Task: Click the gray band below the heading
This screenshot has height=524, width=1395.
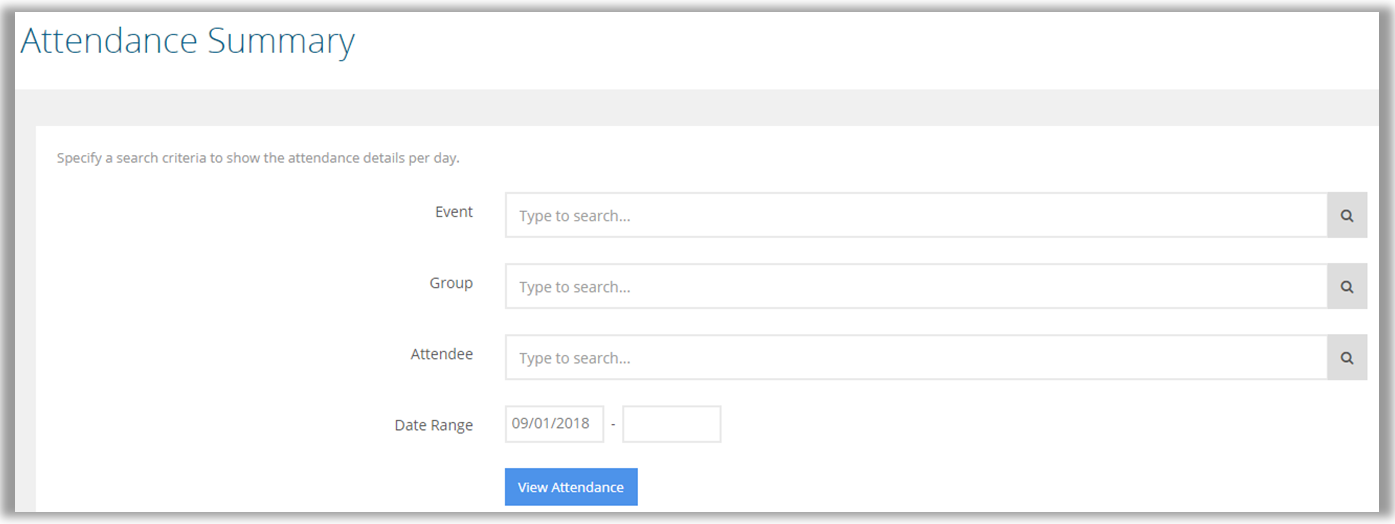Action: click(700, 107)
